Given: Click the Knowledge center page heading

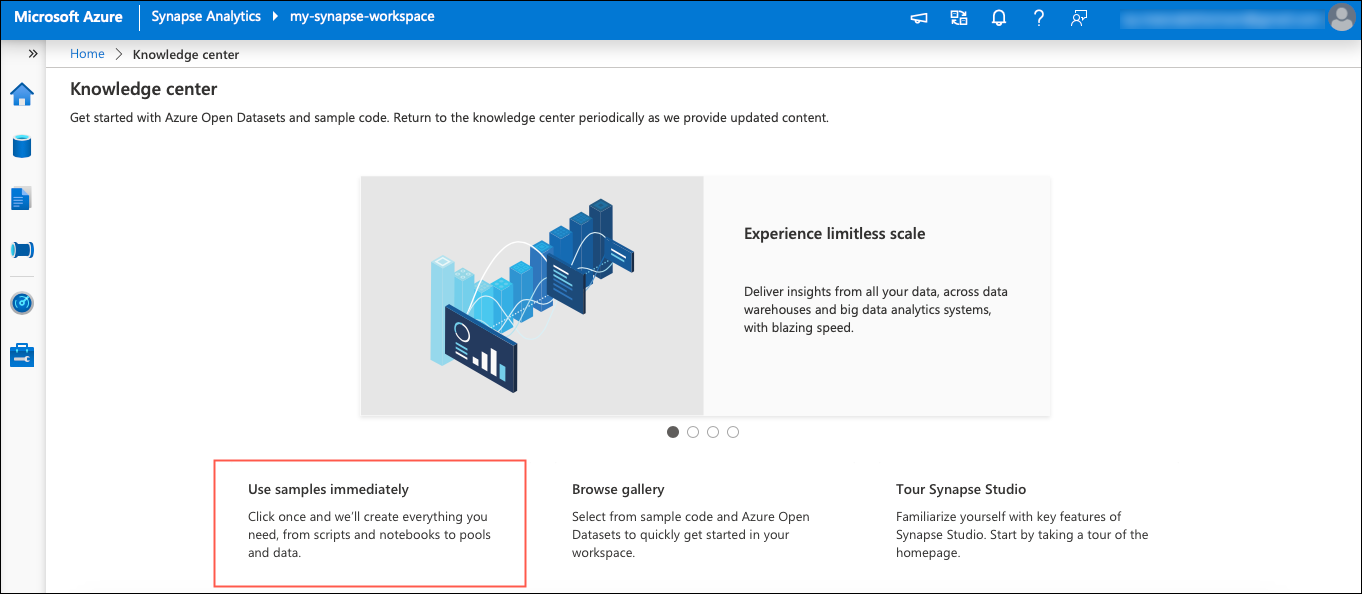Looking at the screenshot, I should (x=144, y=89).
